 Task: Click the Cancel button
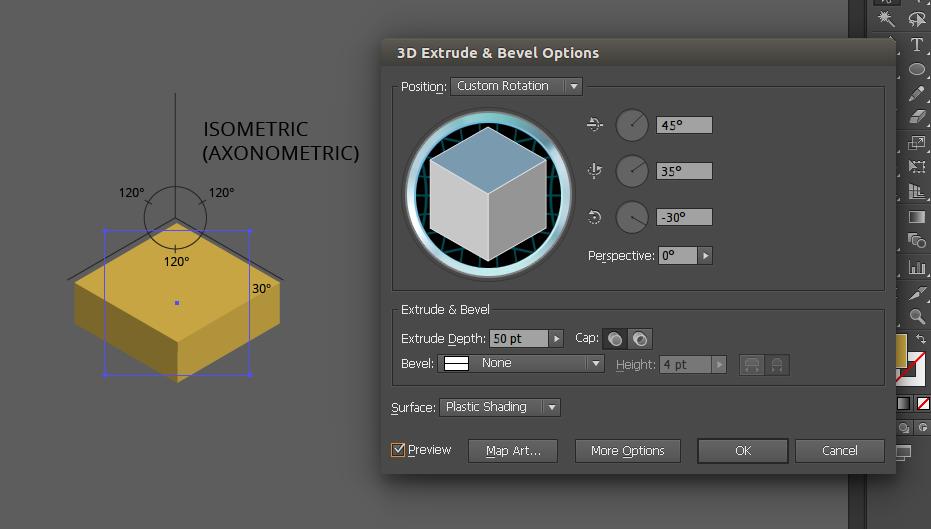[840, 451]
